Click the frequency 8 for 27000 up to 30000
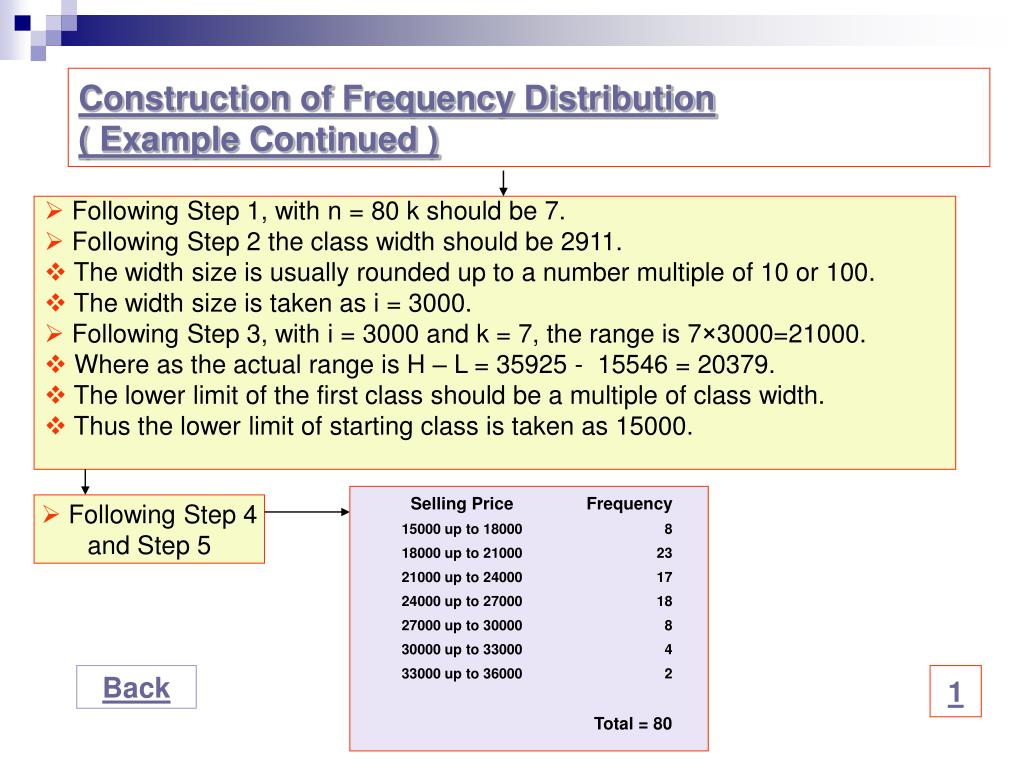This screenshot has height=768, width=1024. 668,626
